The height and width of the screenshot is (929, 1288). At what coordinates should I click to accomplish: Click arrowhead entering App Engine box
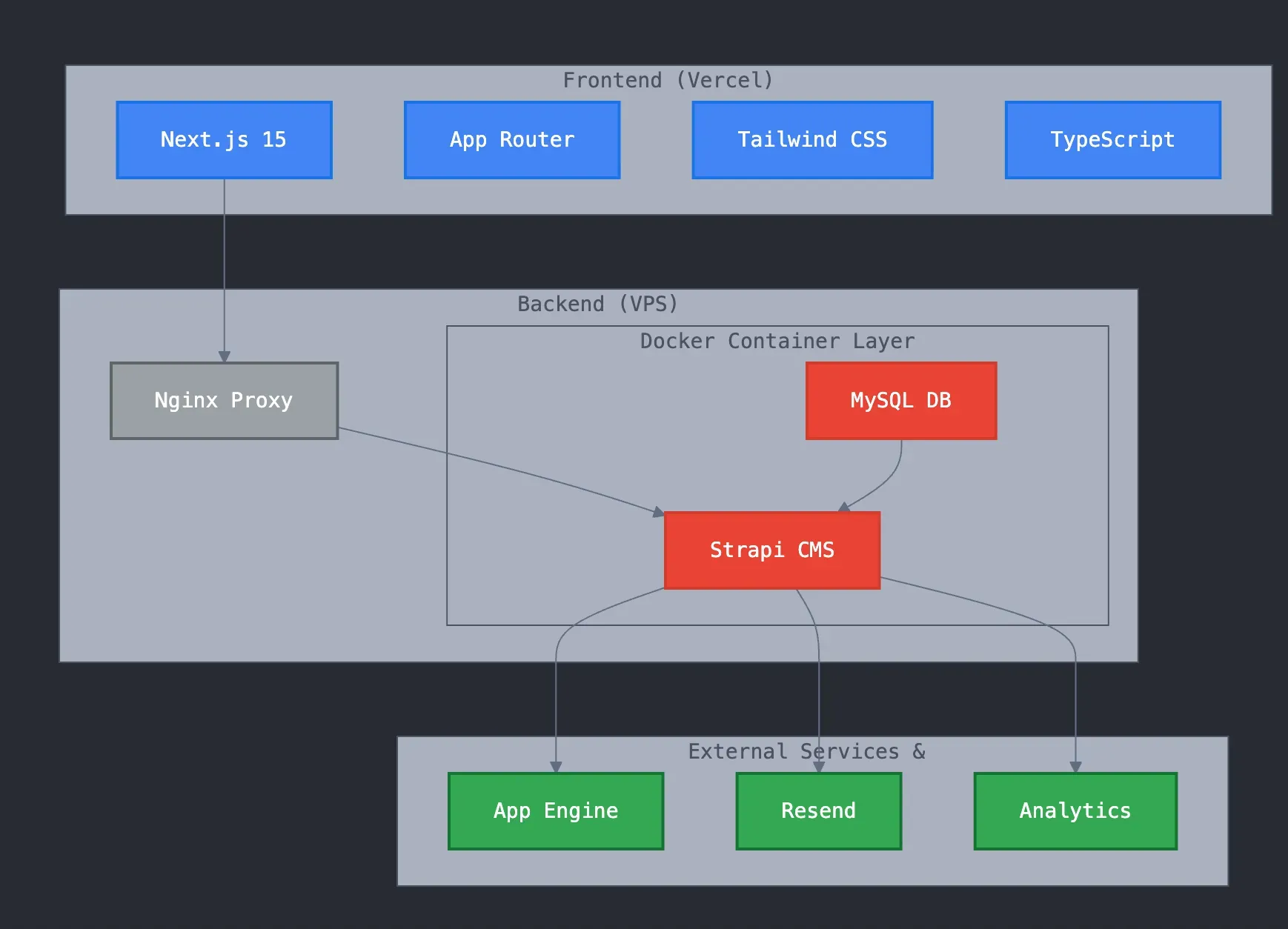(x=556, y=767)
